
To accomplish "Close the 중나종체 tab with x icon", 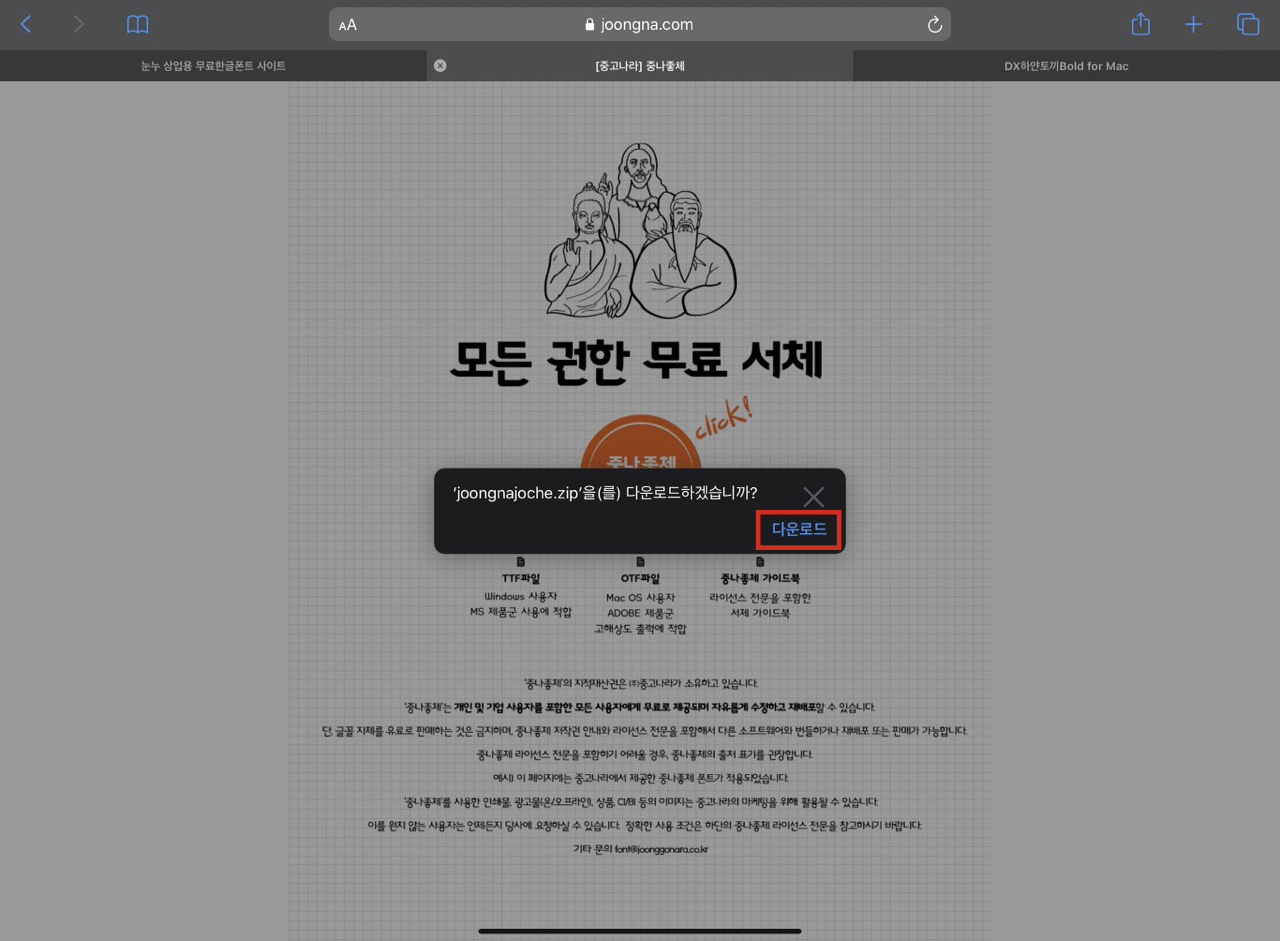I will coord(440,66).
